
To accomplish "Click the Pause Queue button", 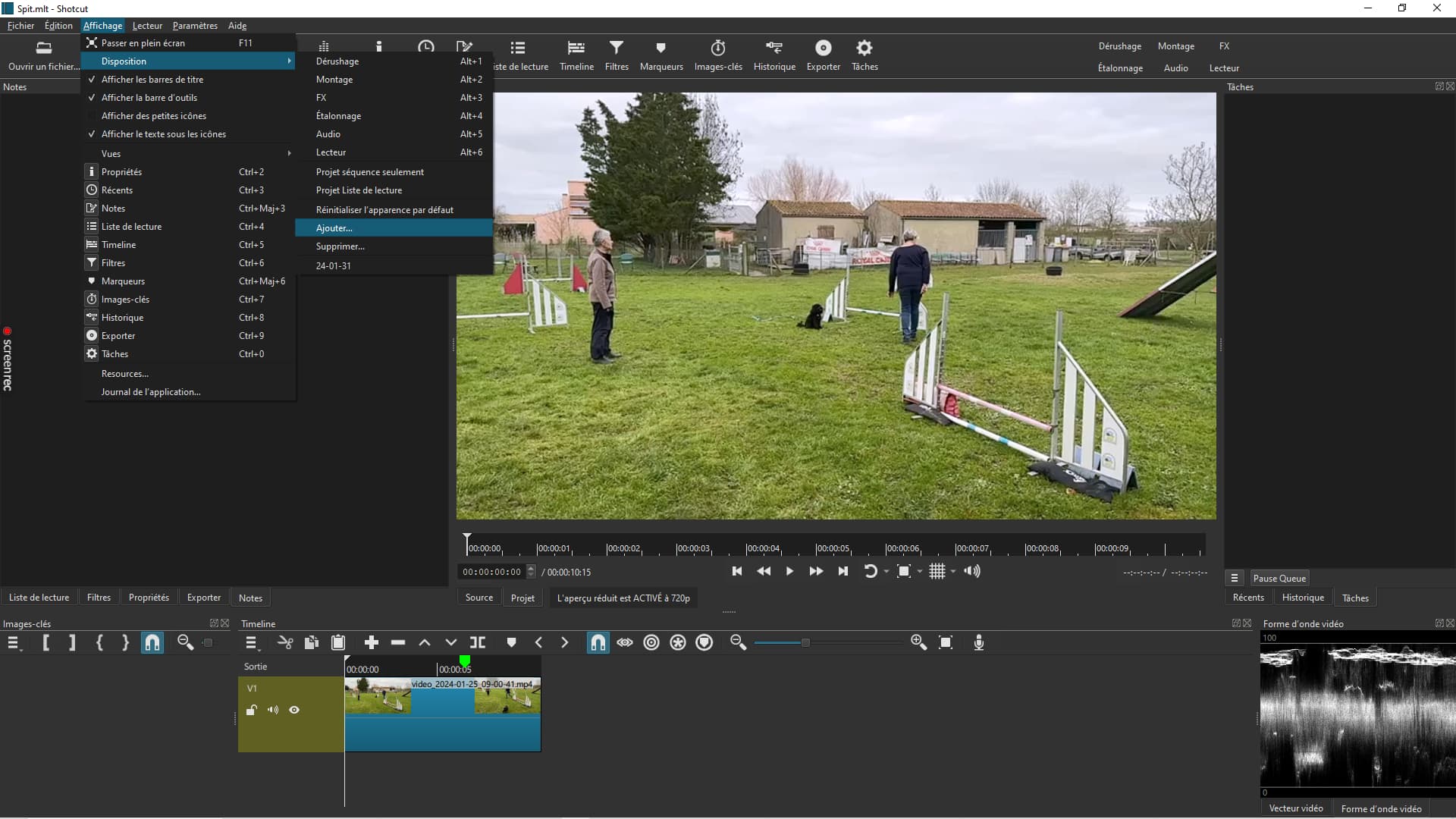I will [1279, 579].
